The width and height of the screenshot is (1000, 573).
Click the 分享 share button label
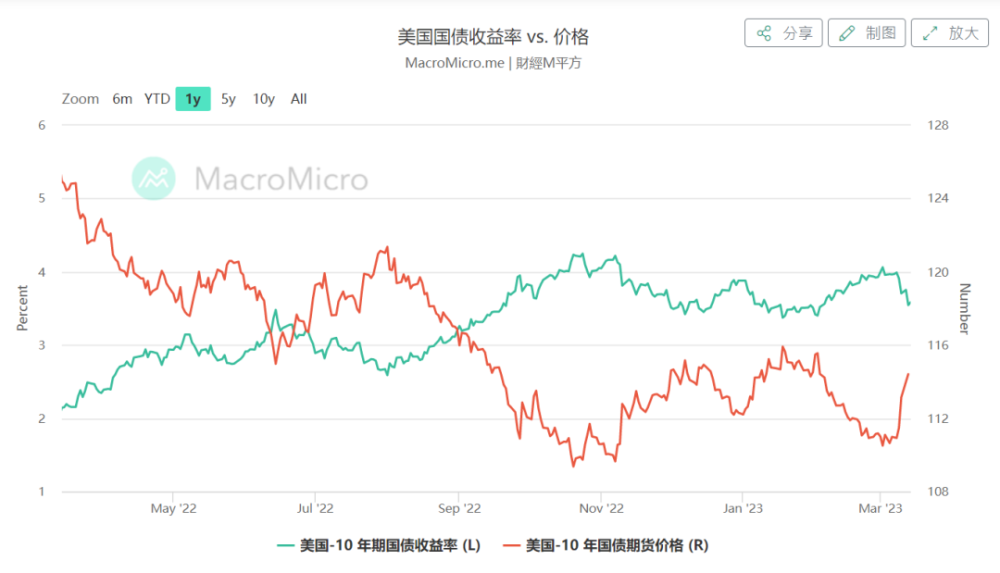click(x=797, y=33)
